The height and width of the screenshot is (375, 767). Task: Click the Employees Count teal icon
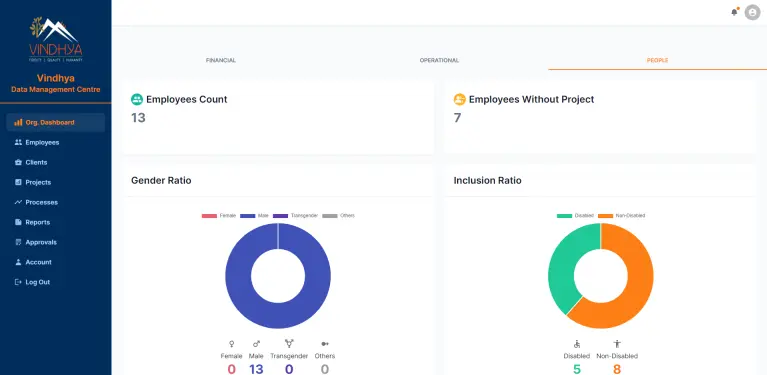(x=137, y=99)
